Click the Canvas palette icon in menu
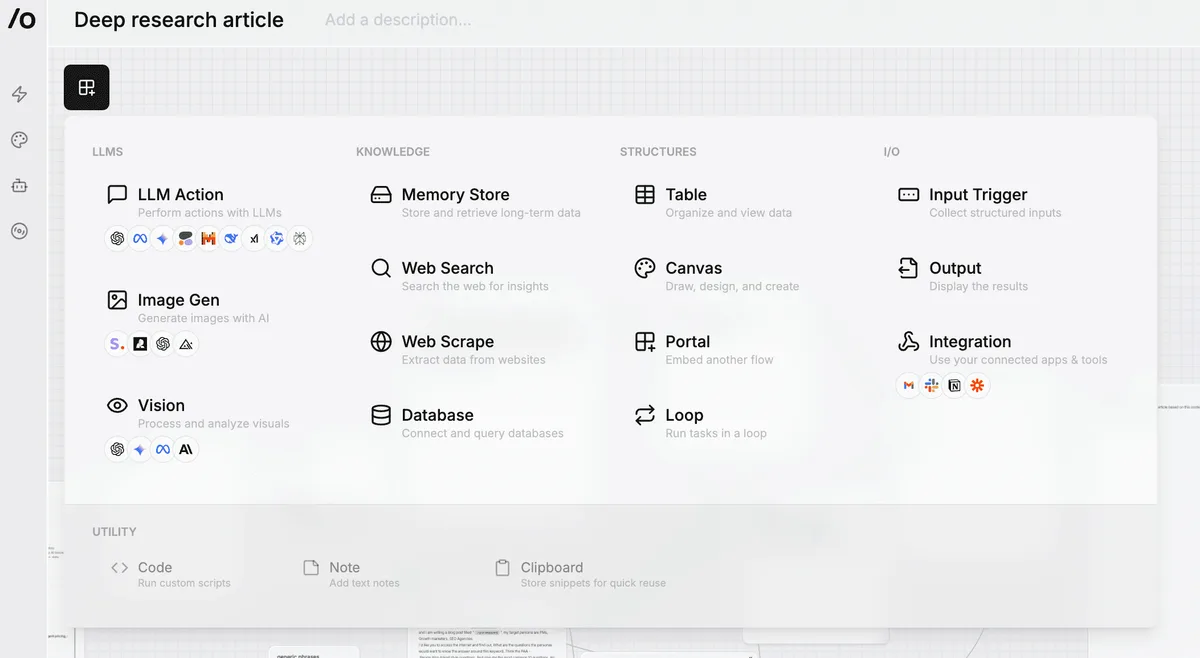1200x658 pixels. pos(645,268)
